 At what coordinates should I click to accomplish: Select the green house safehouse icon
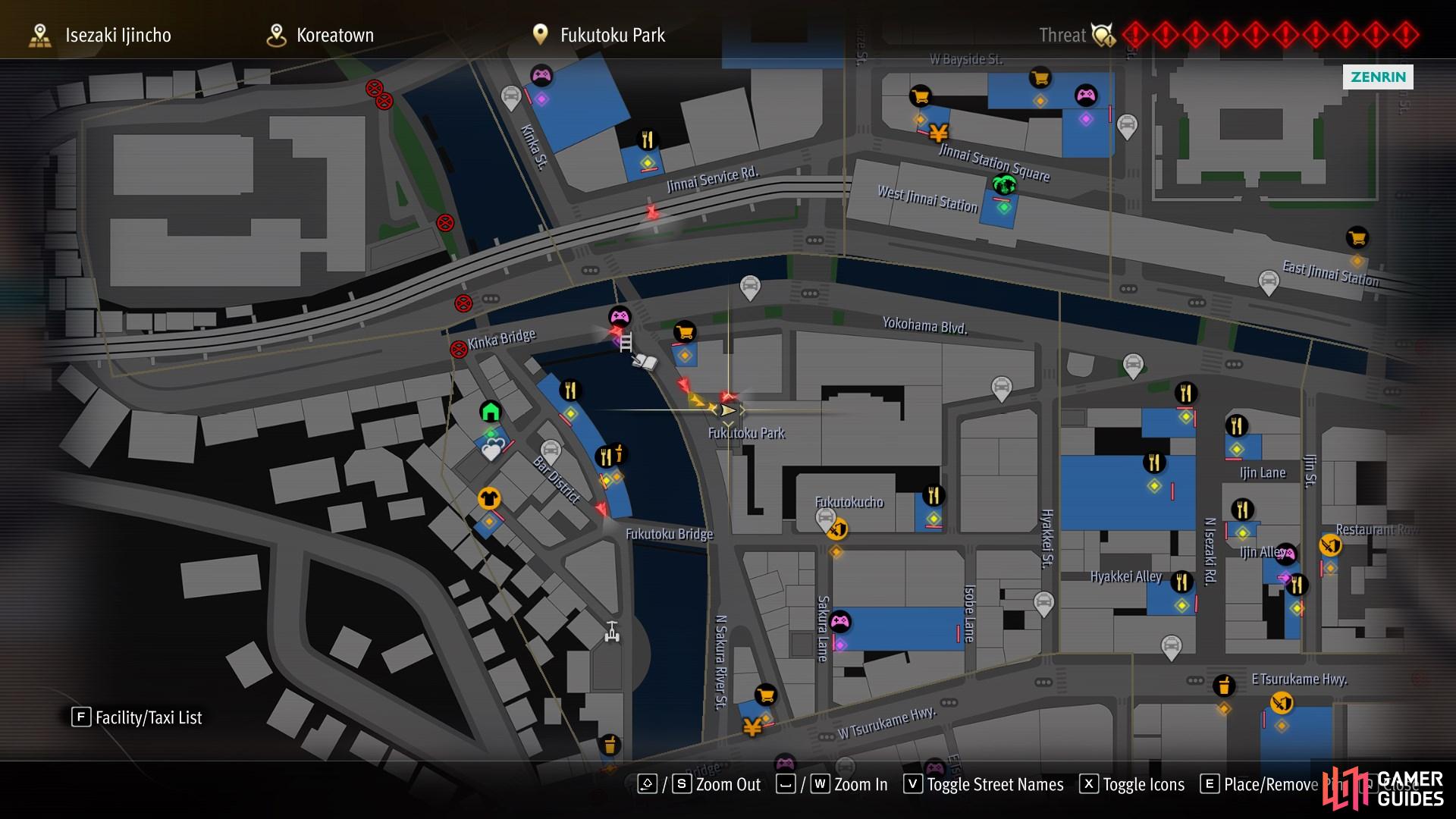point(491,412)
